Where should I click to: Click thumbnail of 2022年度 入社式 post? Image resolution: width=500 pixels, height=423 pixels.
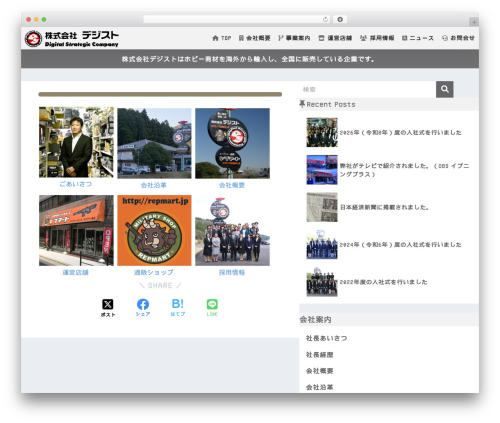(322, 282)
